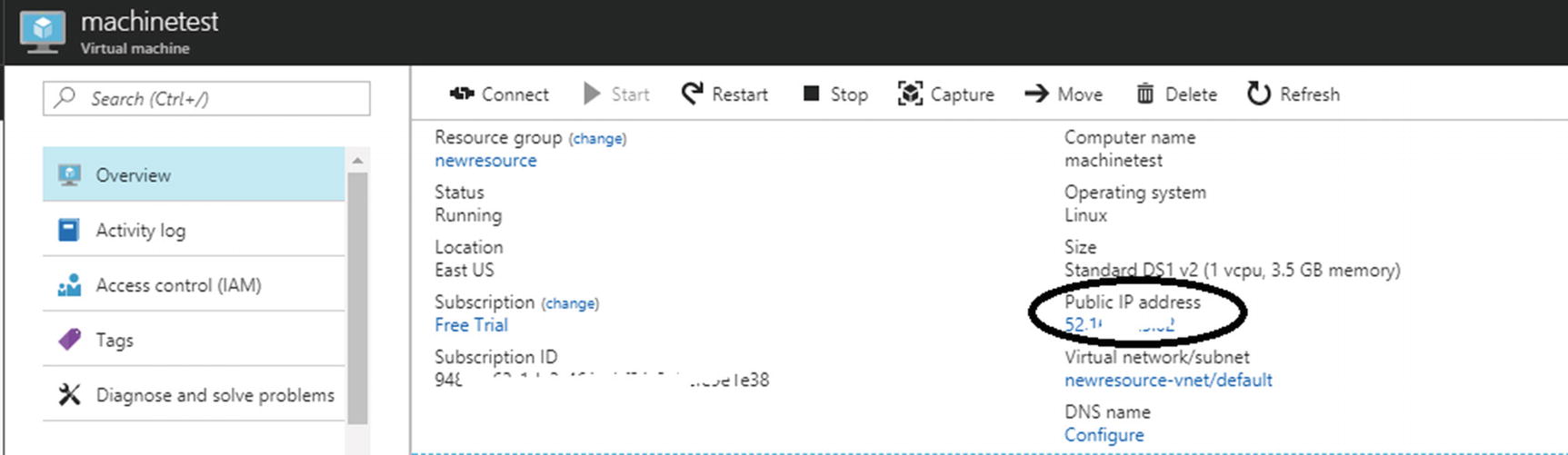Screen dimensions: 1568x455
Task: Click the Delete trash can icon
Action: 1145,94
